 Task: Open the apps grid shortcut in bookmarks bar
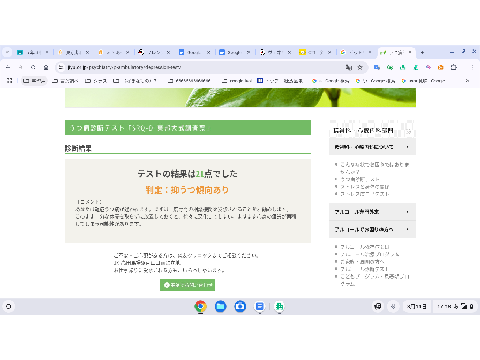click(9, 81)
